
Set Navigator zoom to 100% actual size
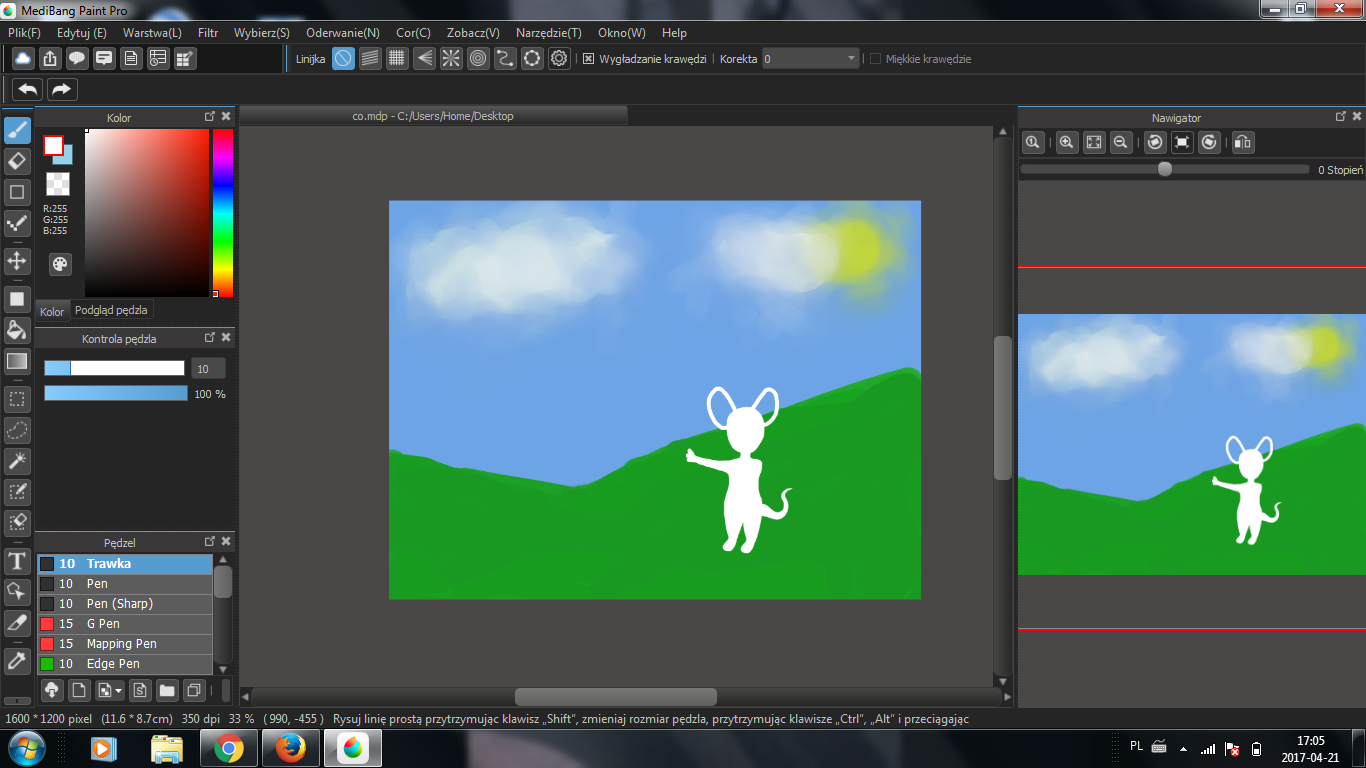[1033, 142]
